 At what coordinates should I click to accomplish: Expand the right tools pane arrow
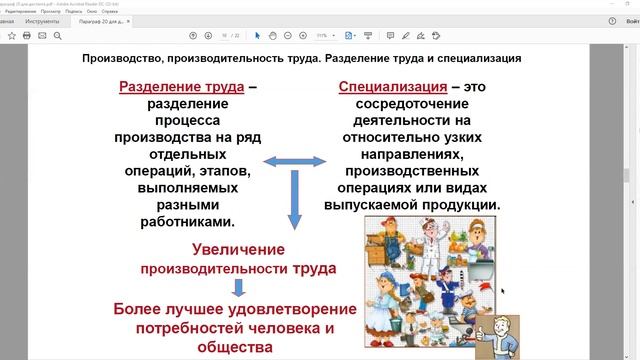tap(634, 202)
